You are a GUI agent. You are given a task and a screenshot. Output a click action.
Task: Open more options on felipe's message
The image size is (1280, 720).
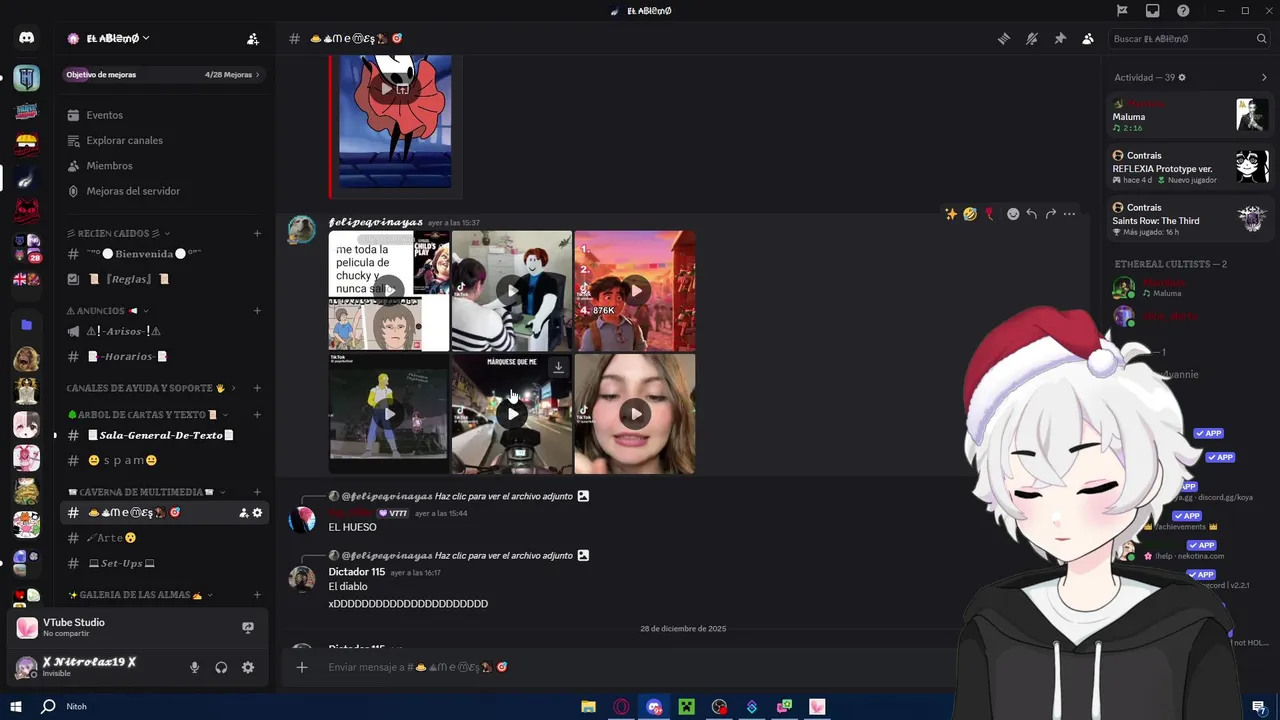(1070, 214)
